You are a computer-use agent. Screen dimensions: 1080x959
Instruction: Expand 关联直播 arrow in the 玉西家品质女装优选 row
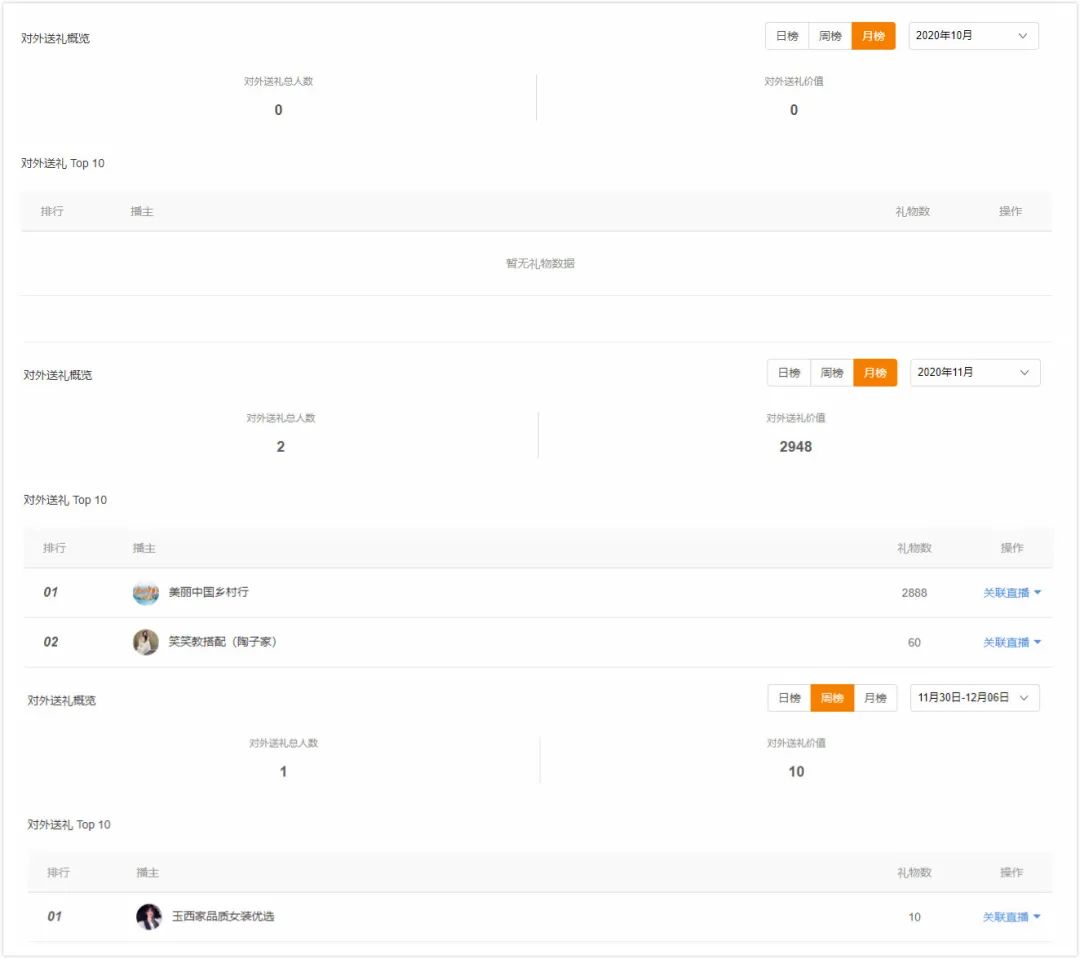click(x=1037, y=917)
